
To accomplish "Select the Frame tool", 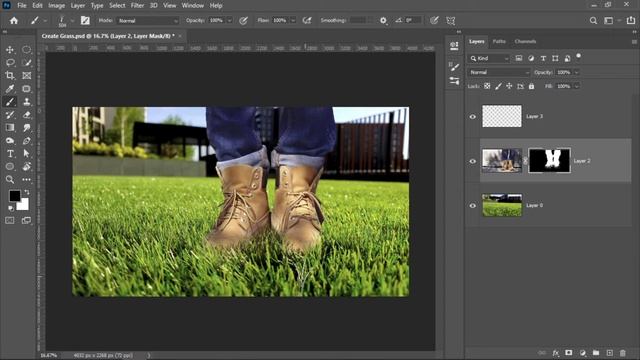I will point(27,76).
